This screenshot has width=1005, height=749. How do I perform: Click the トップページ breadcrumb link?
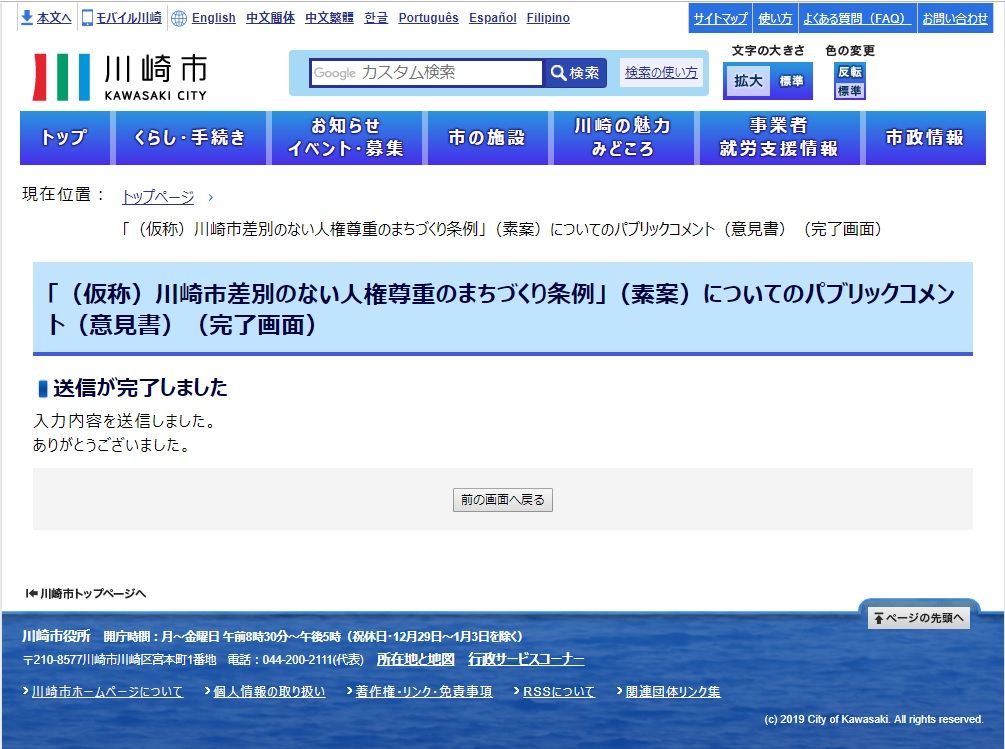coord(158,197)
